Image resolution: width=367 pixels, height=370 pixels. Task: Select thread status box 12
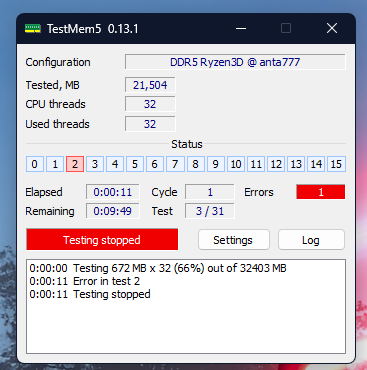(x=276, y=164)
